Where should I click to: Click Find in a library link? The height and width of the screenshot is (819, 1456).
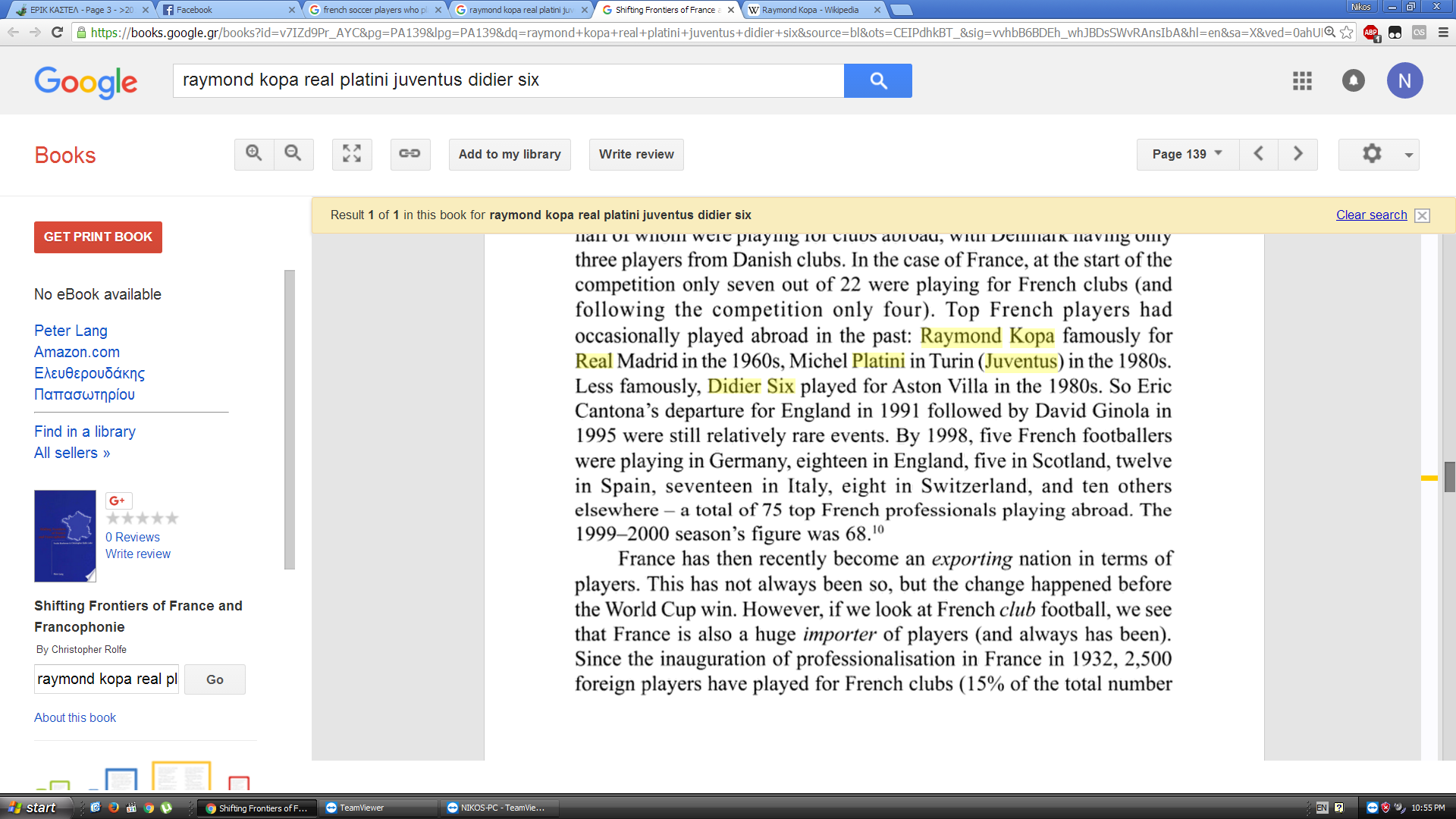tap(85, 431)
